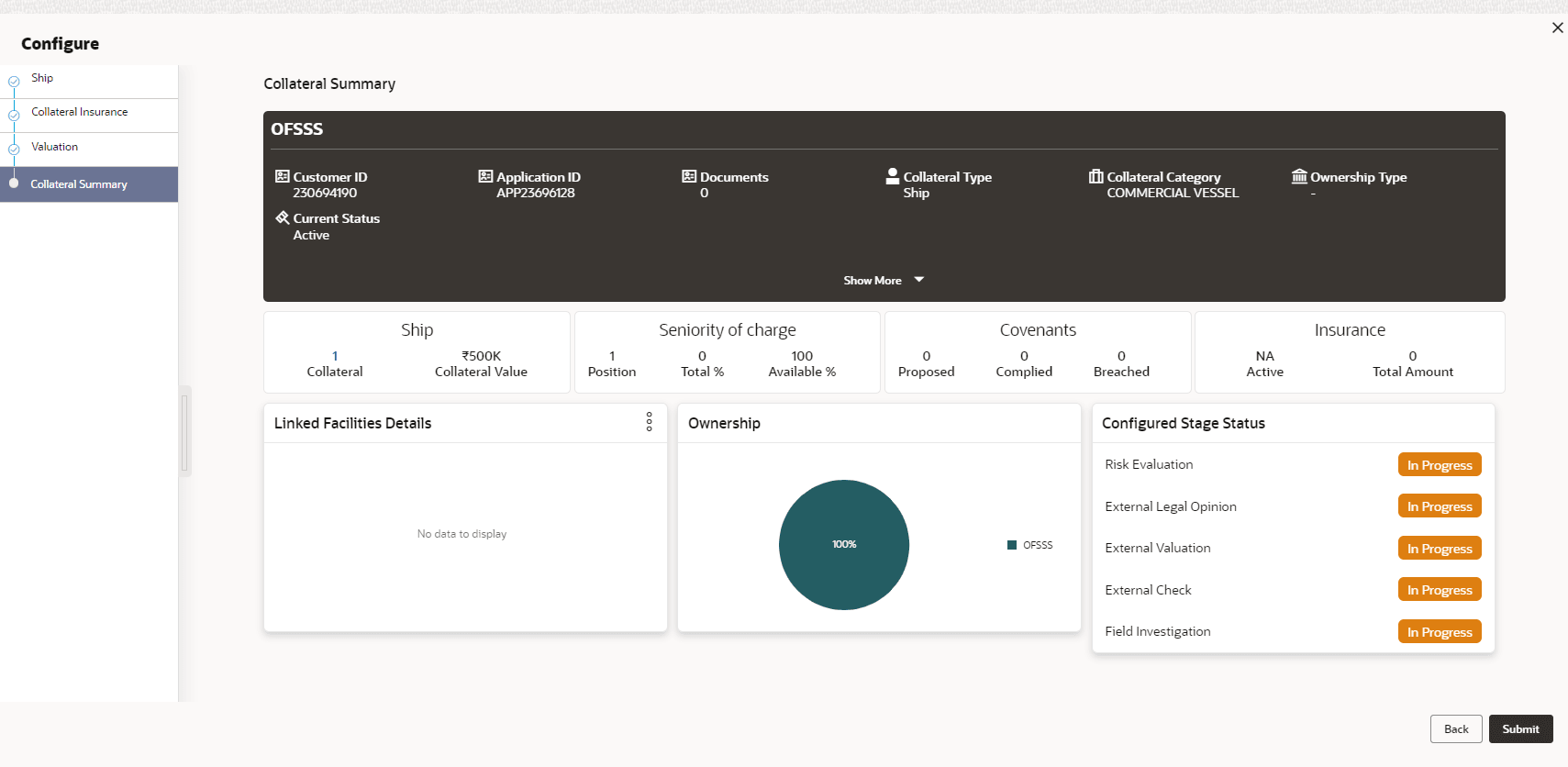This screenshot has height=767, width=1568.
Task: Click the Collateral Category building icon
Action: 1095,176
